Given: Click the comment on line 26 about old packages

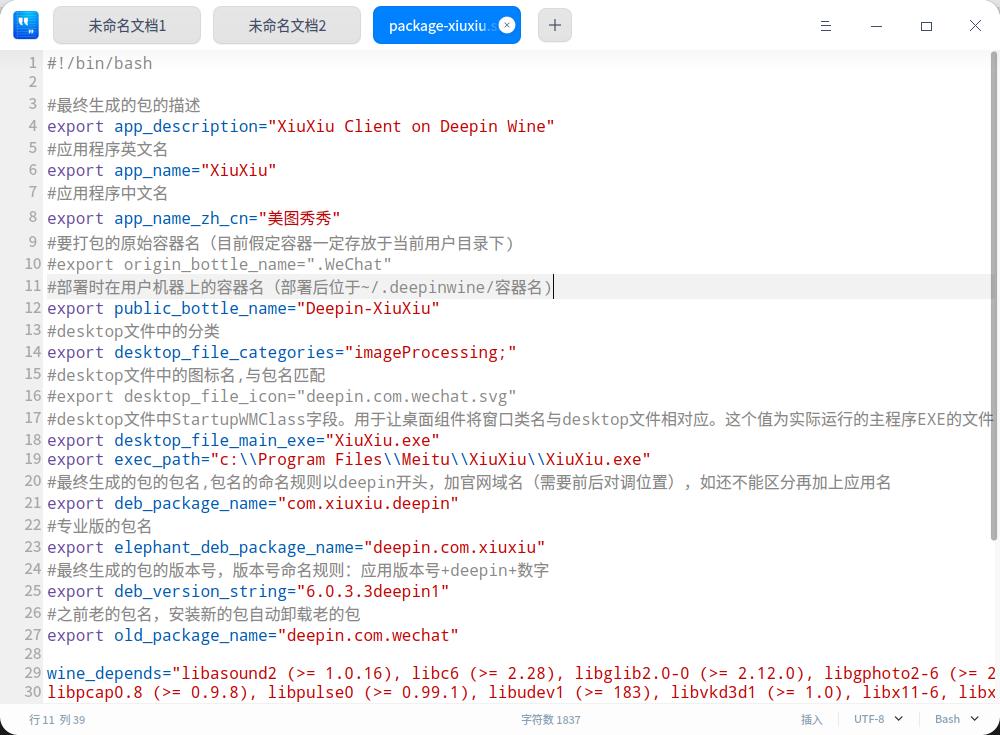Looking at the screenshot, I should pyautogui.click(x=203, y=614).
